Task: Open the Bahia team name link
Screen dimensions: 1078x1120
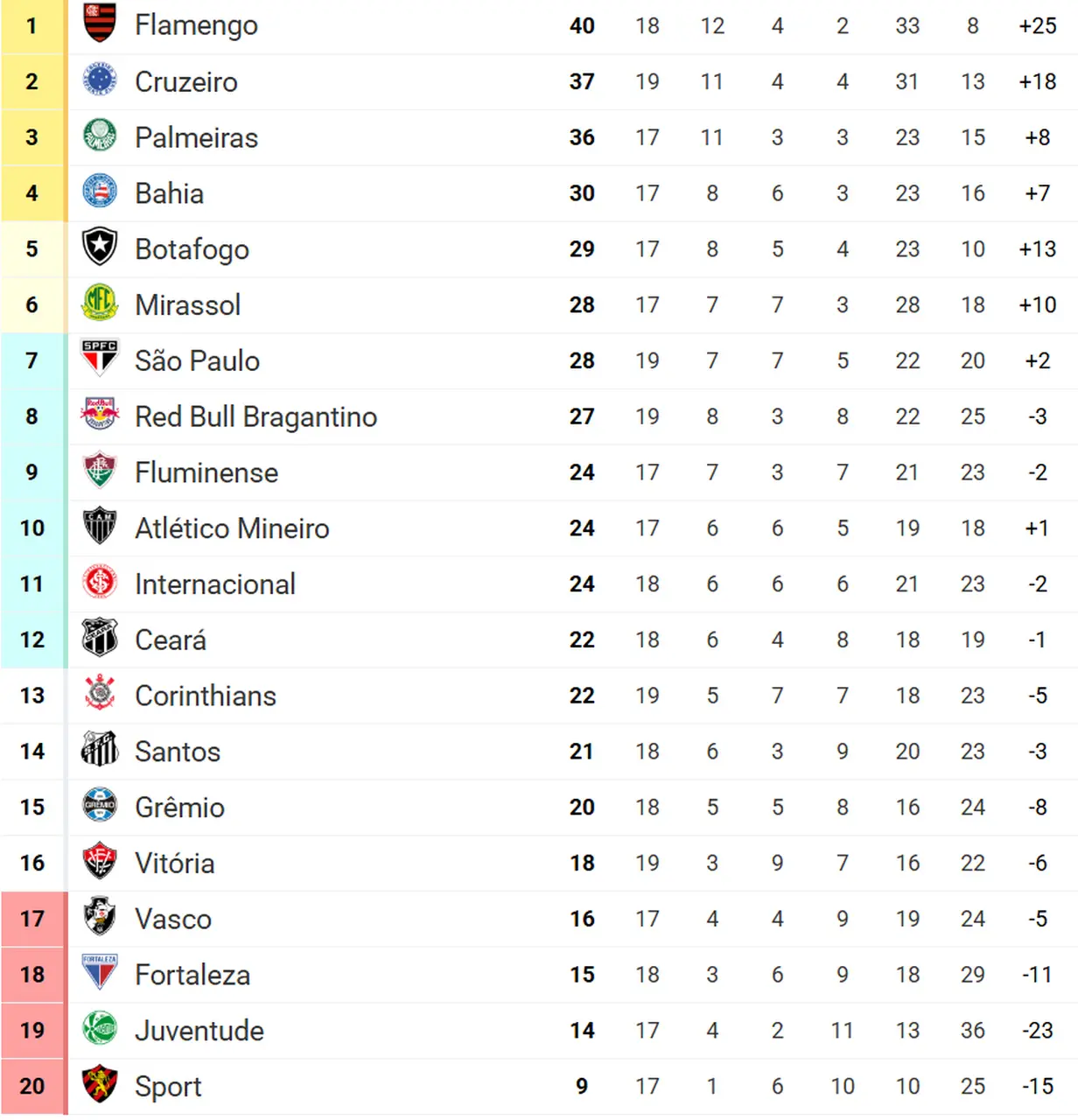Action: 169,193
